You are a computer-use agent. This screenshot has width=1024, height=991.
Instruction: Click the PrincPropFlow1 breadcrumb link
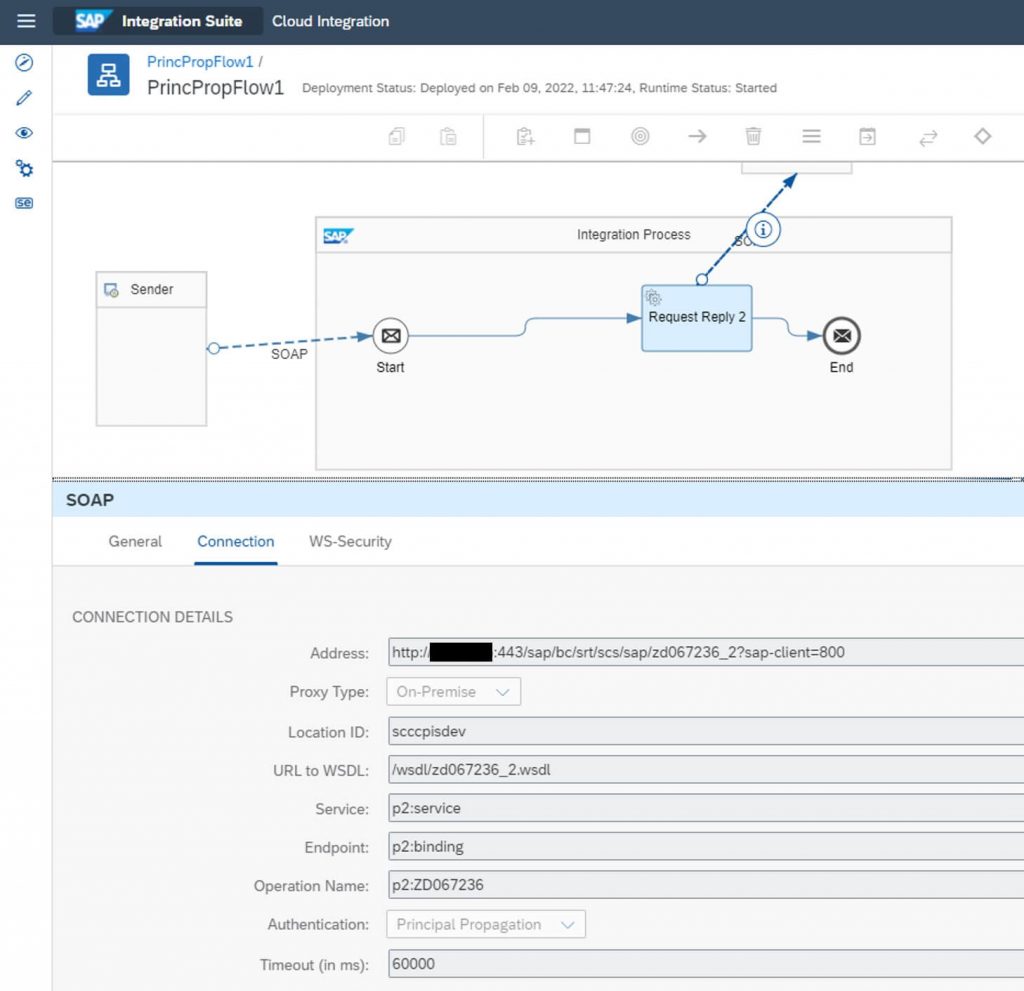tap(200, 62)
